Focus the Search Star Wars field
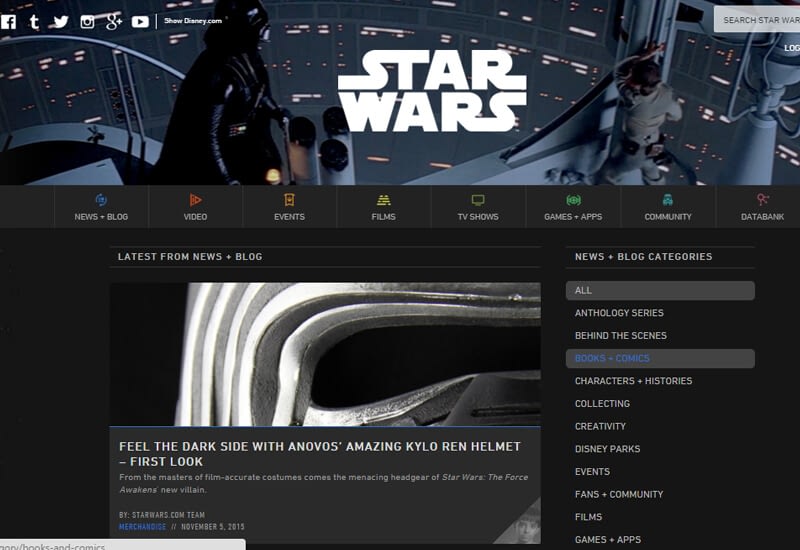This screenshot has width=800, height=550. point(757,20)
